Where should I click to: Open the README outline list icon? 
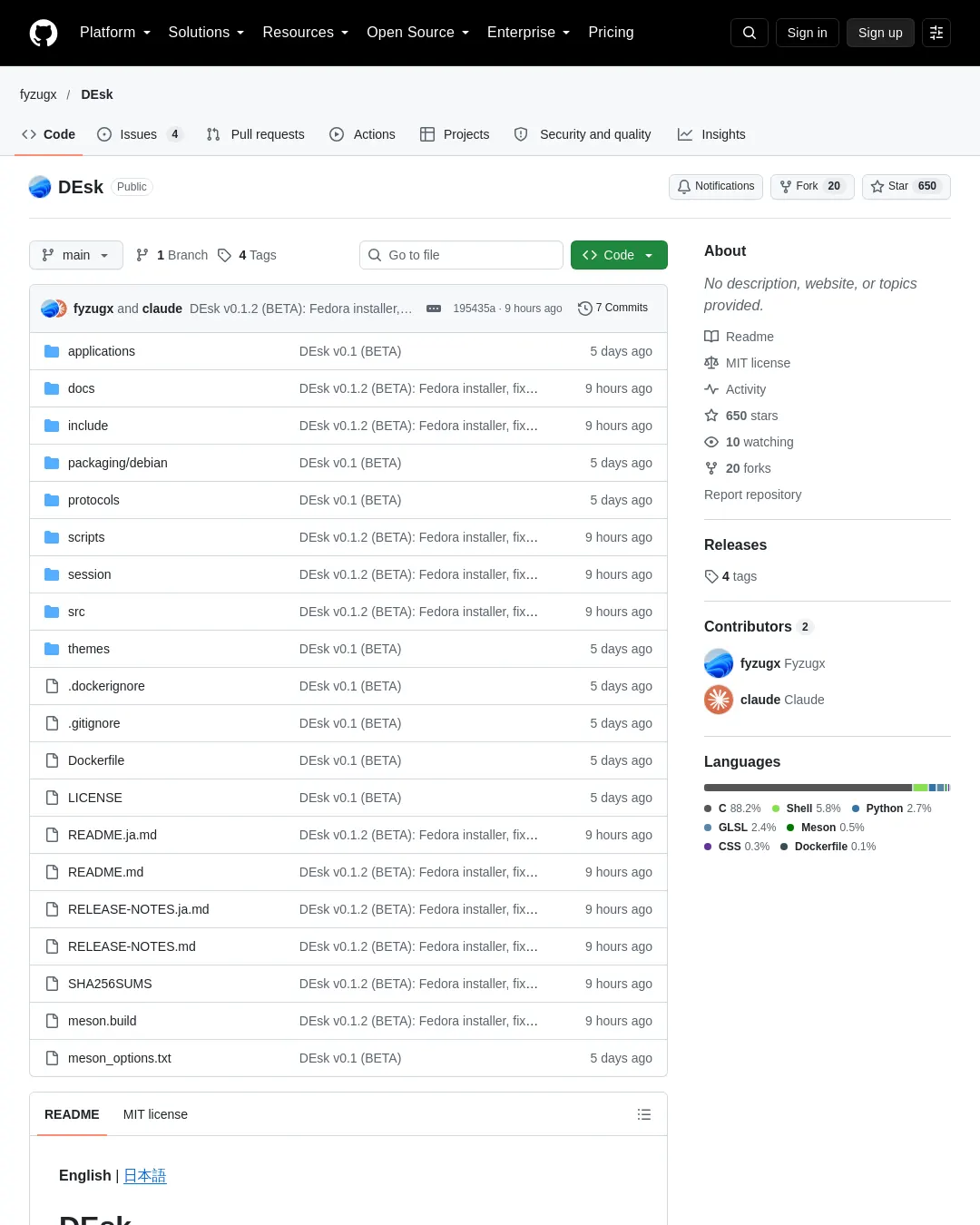[x=644, y=1114]
